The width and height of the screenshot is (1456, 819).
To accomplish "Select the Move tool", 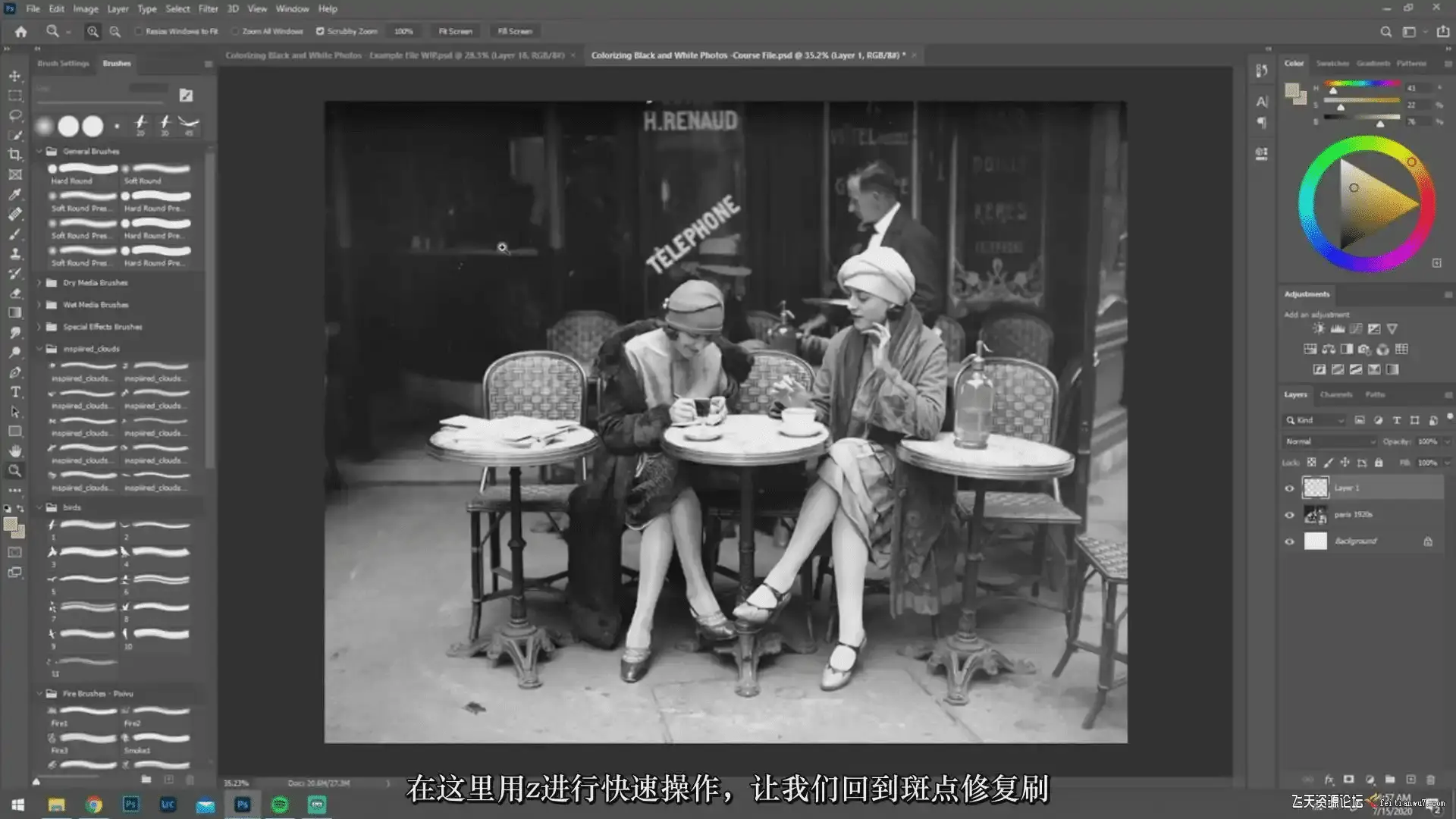I will click(14, 76).
